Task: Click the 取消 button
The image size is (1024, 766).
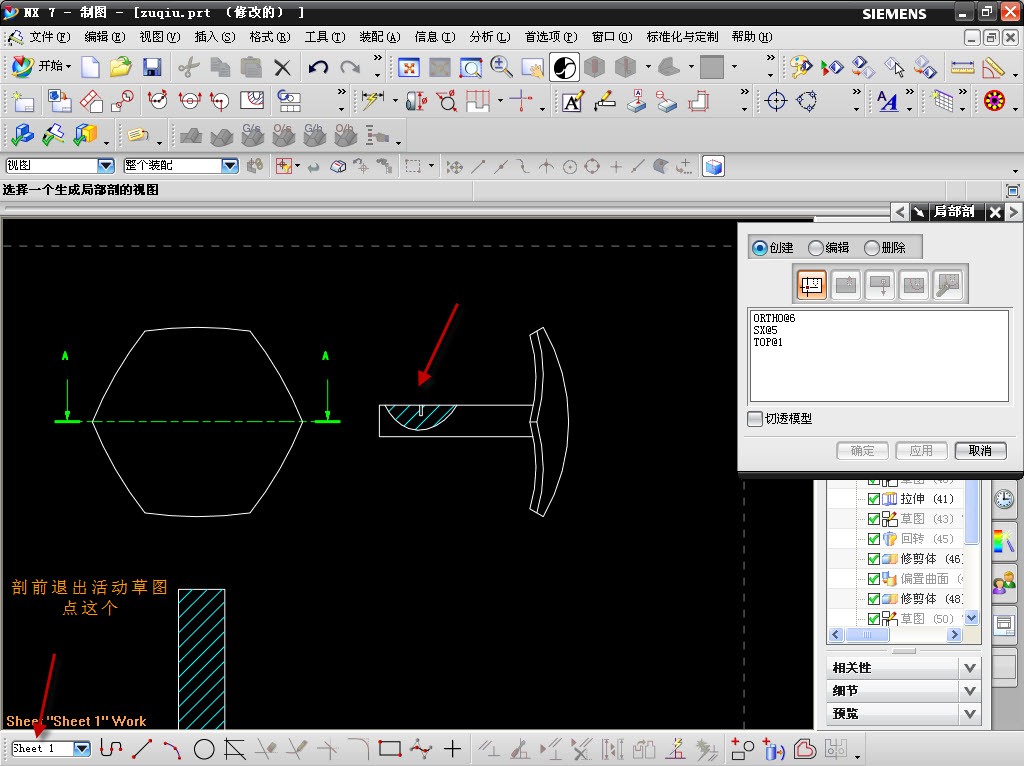Action: 980,451
